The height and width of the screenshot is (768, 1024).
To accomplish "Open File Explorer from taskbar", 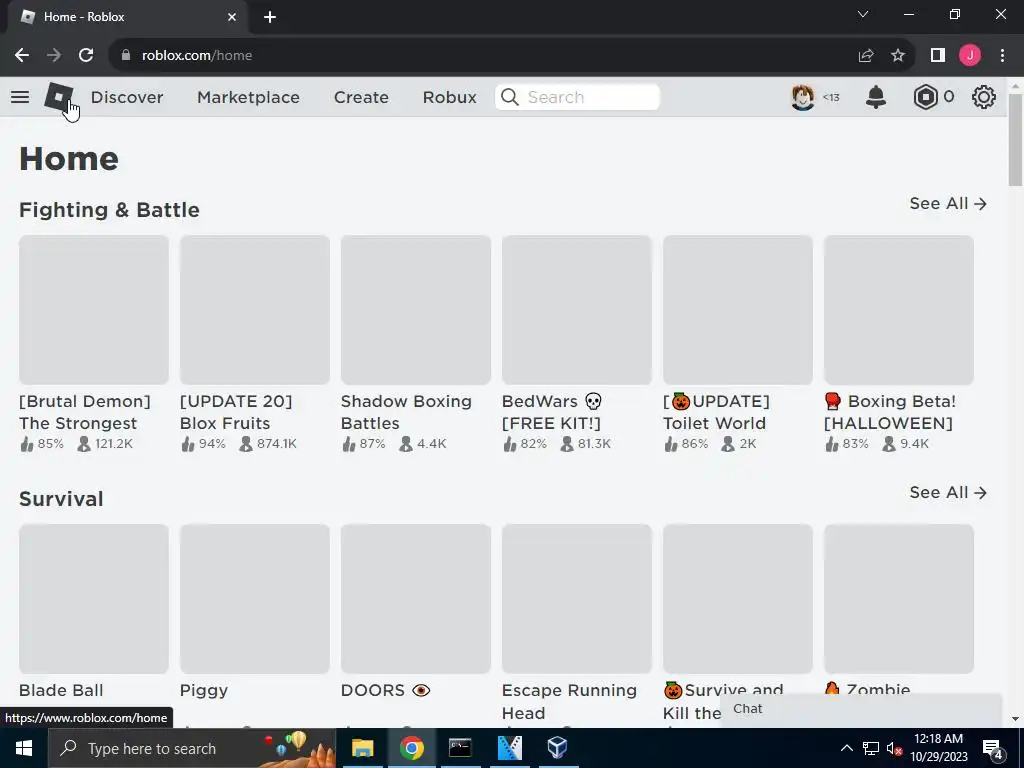I will click(x=362, y=748).
